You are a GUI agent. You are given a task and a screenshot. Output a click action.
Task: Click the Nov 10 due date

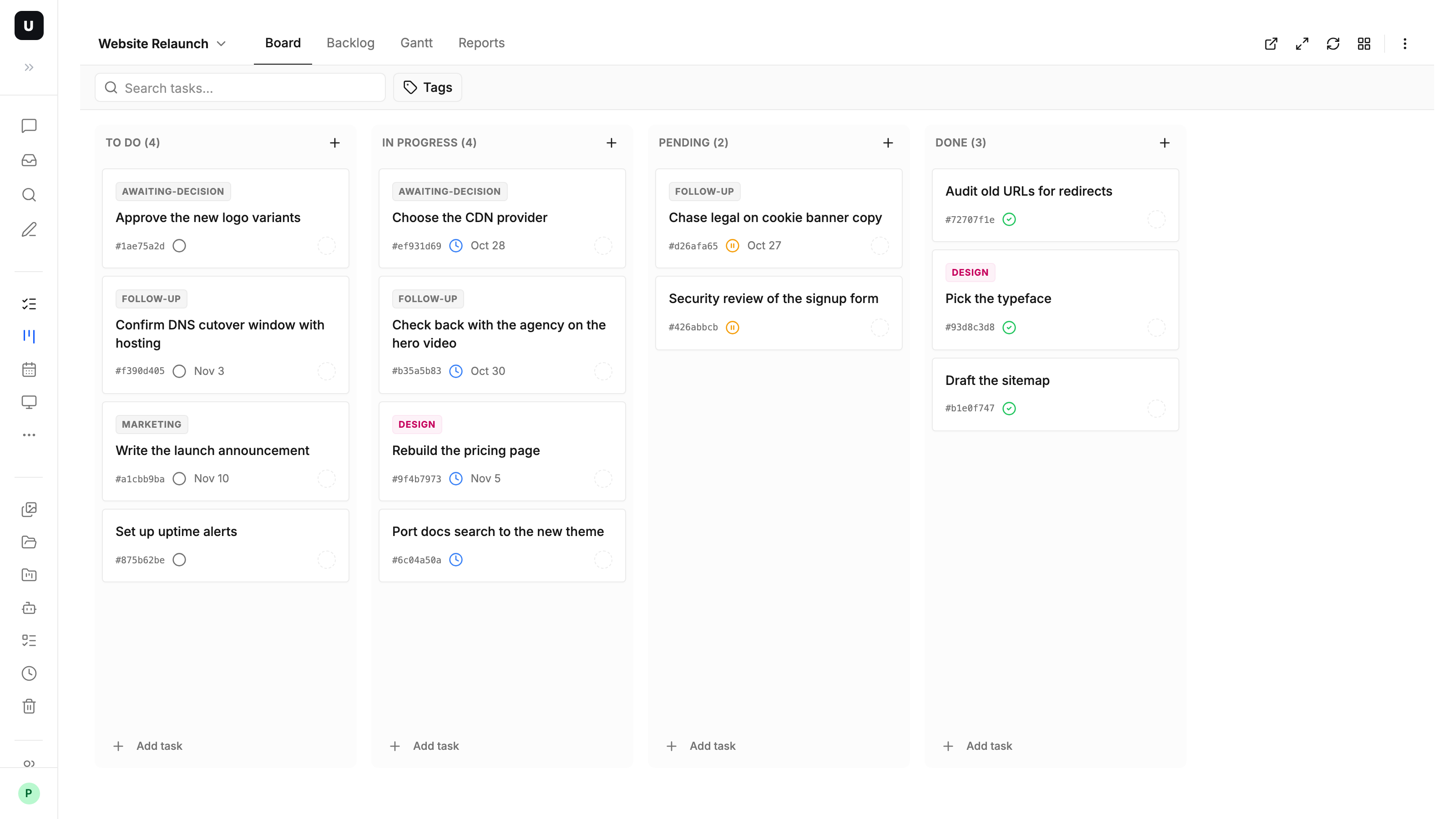212,479
